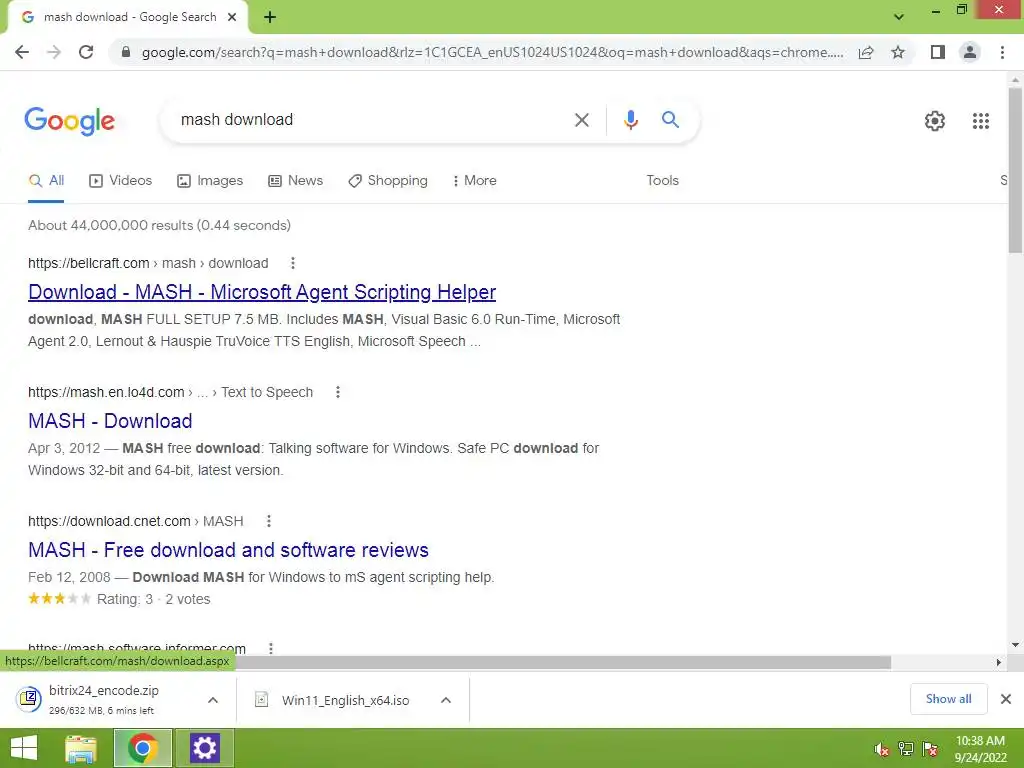Open Win11_English_x64.iso download item
Image resolution: width=1024 pixels, height=768 pixels.
coord(332,700)
